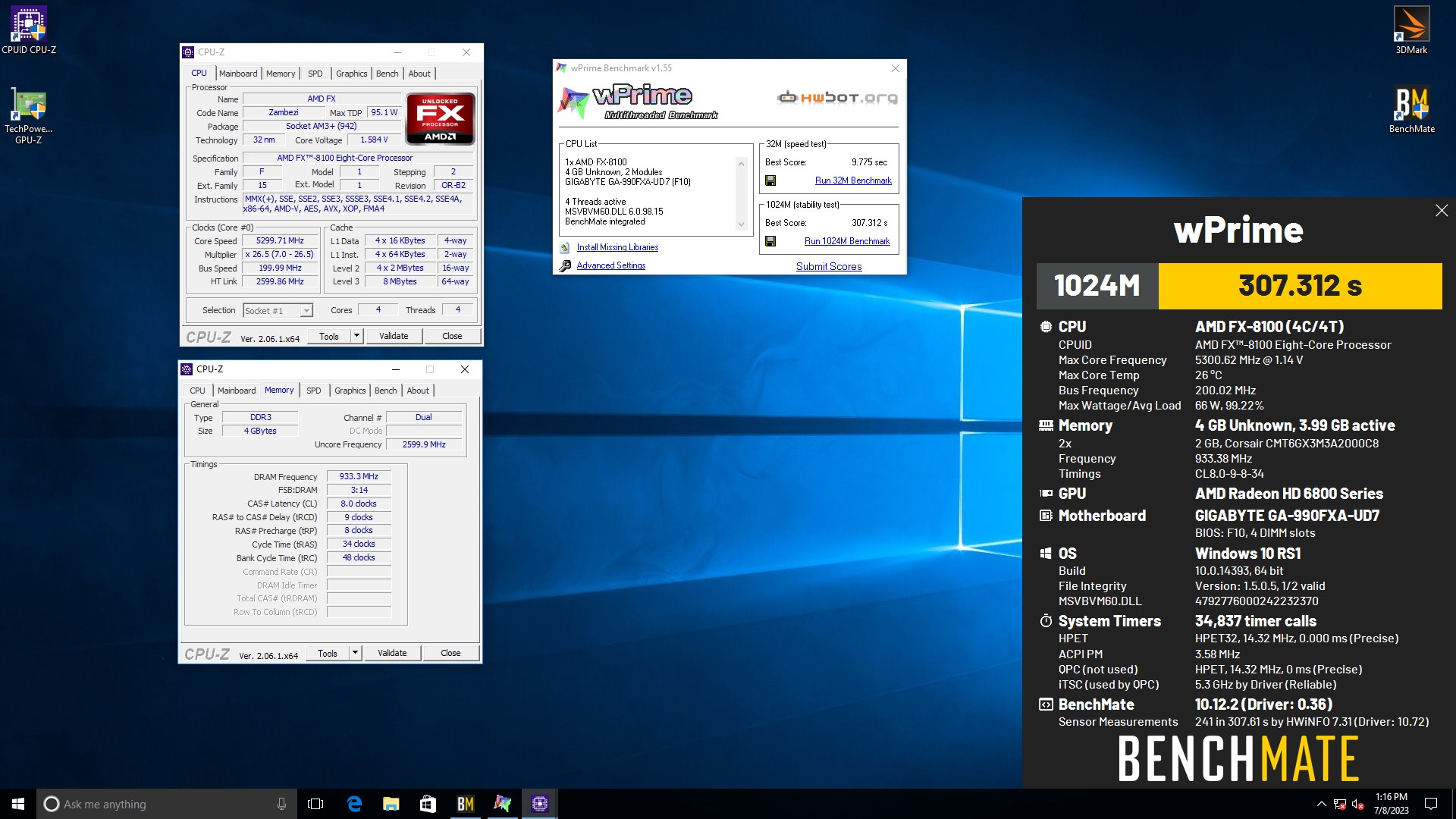Open Mainboard tab in lower CPU-Z
1456x819 pixels.
(237, 391)
